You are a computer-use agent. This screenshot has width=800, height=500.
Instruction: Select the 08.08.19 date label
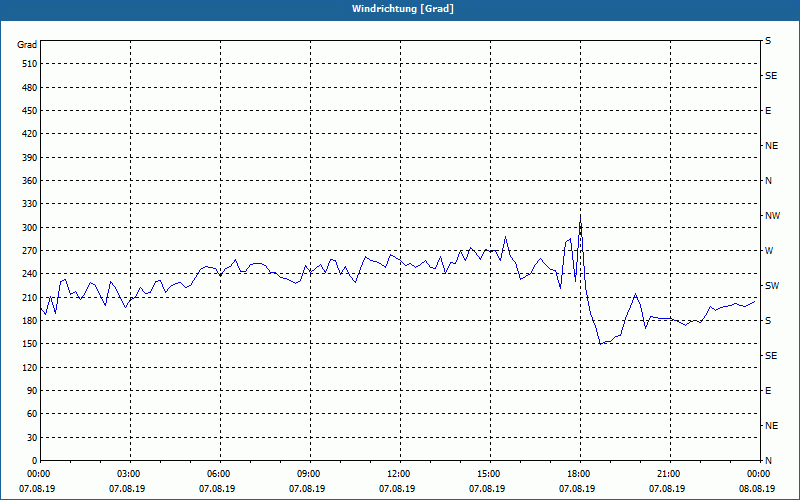(757, 488)
